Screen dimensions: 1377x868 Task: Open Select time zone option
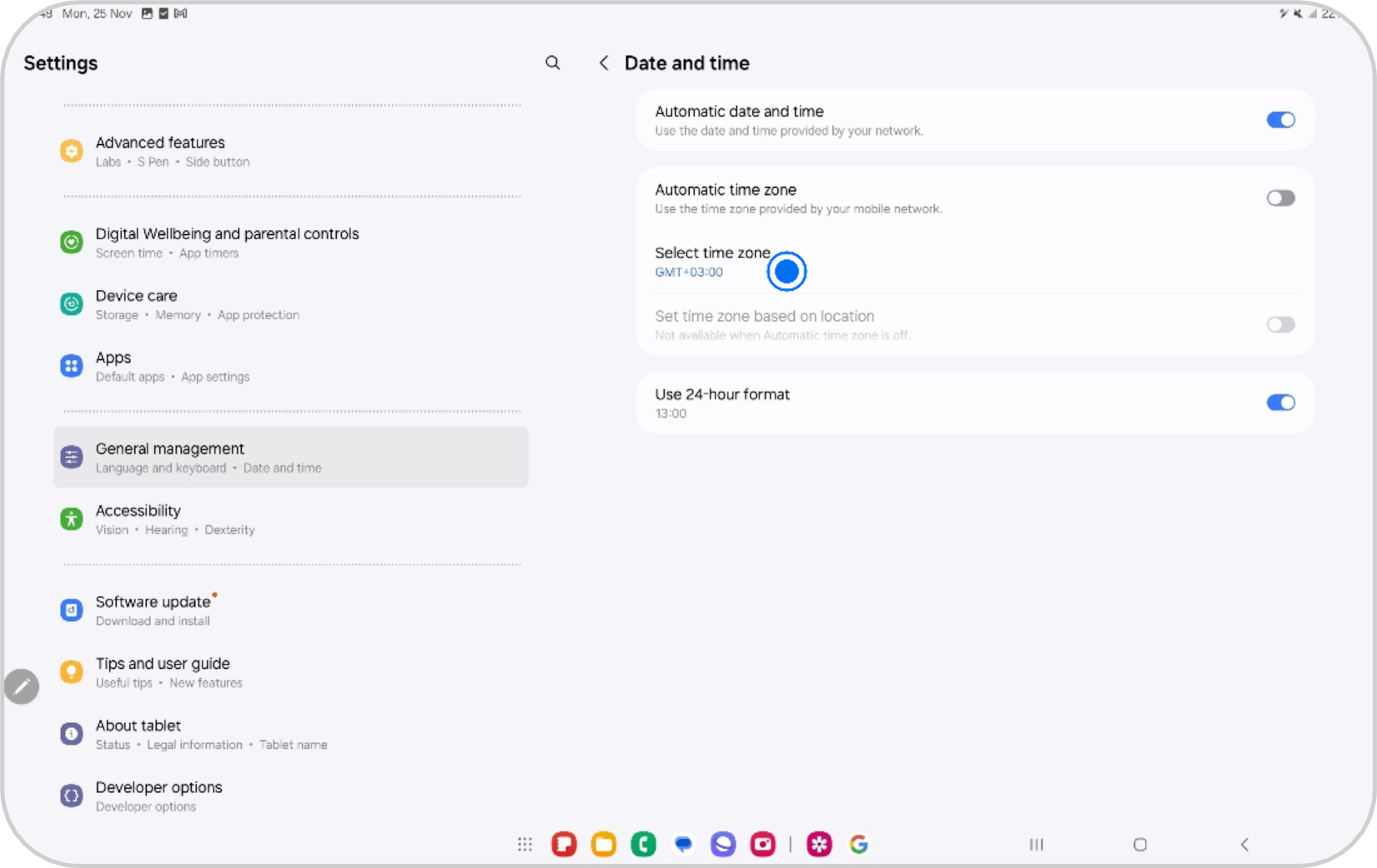pos(713,262)
